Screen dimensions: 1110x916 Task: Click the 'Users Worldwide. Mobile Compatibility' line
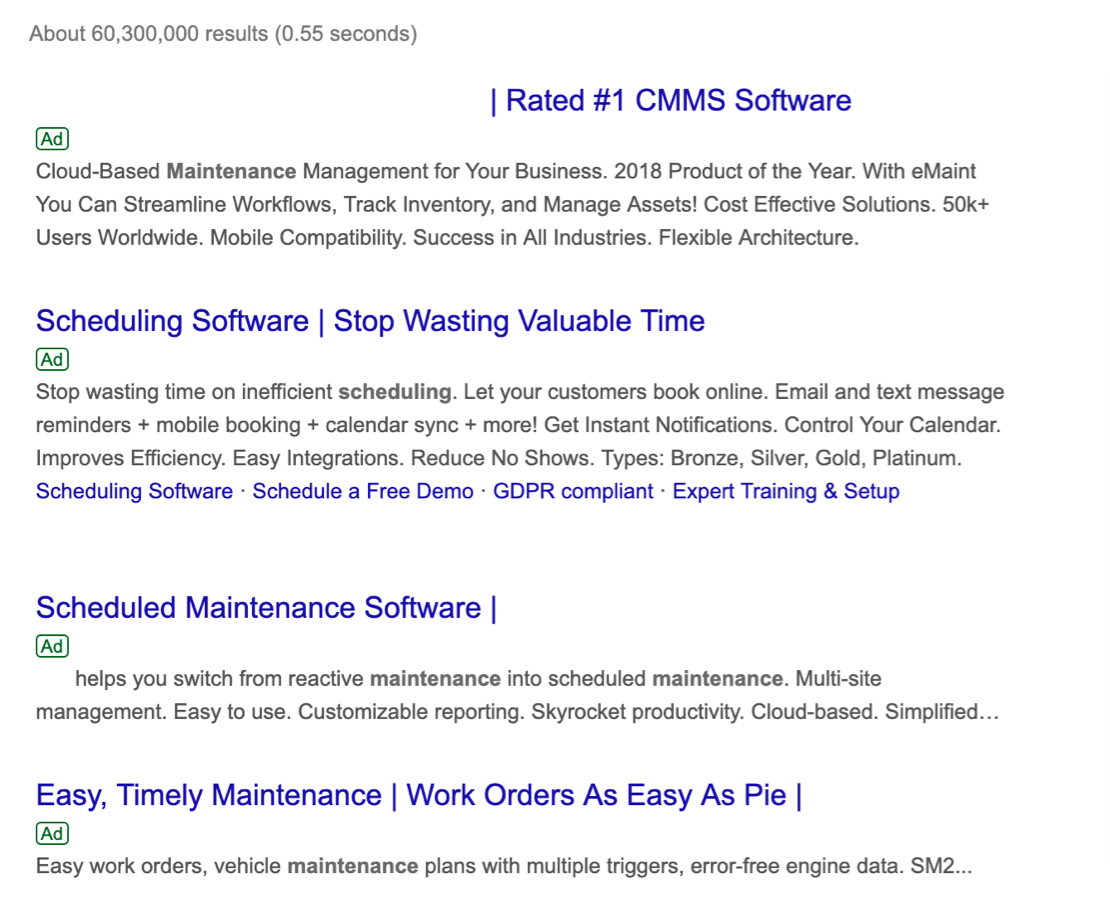click(x=447, y=238)
